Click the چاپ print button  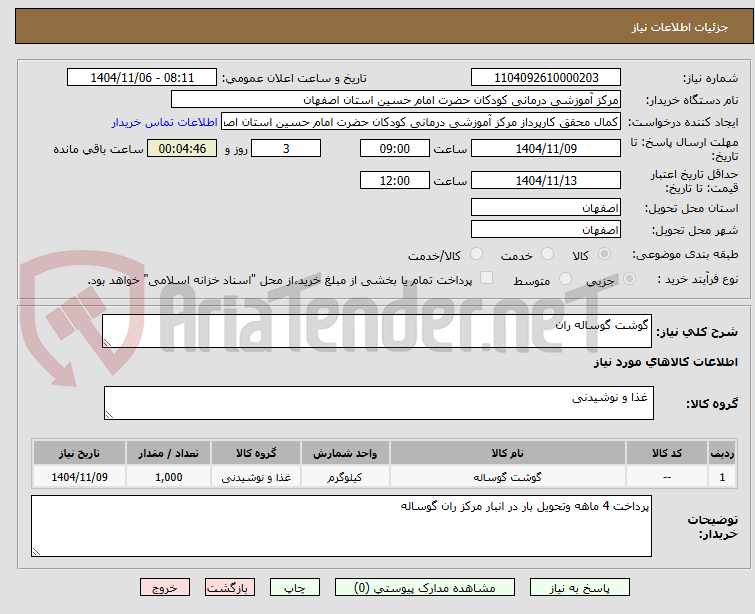coord(295,588)
